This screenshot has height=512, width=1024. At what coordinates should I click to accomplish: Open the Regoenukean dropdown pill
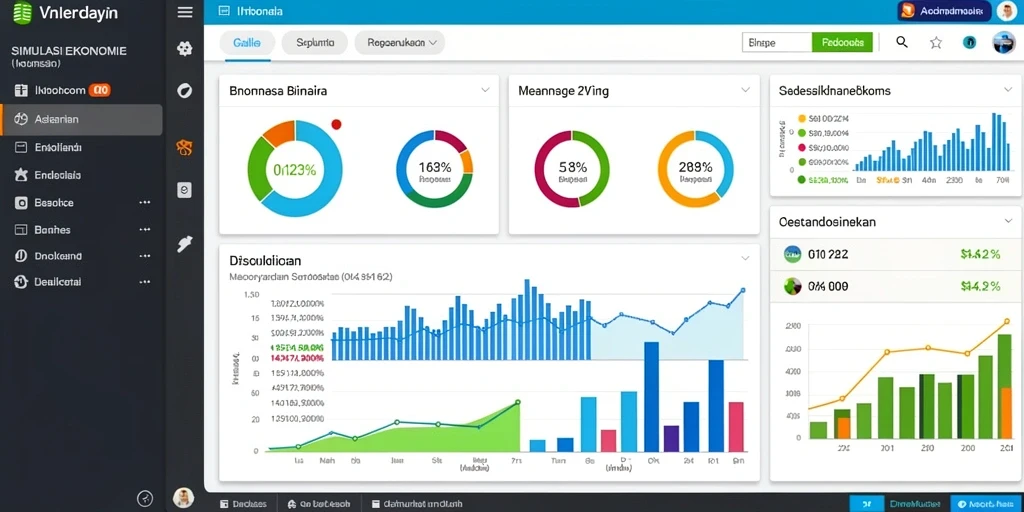click(x=400, y=42)
